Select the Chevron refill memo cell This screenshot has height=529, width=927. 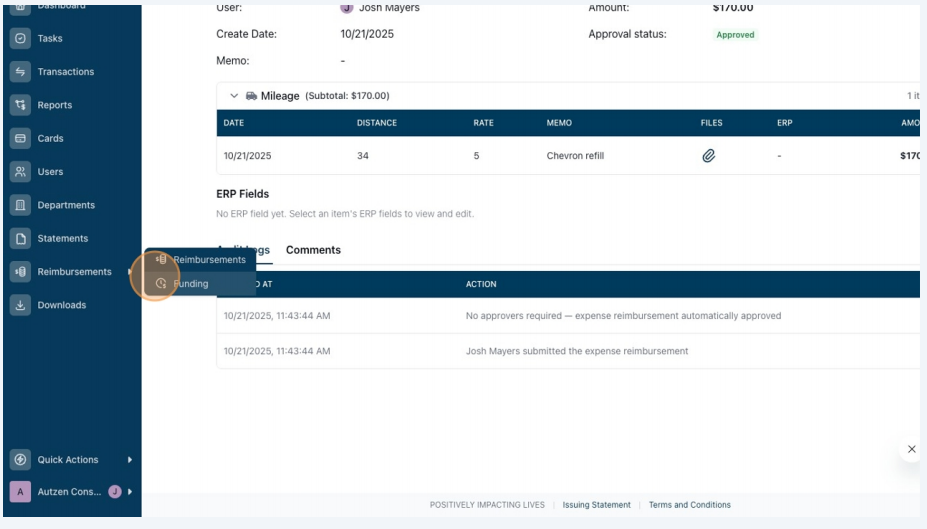tap(575, 156)
